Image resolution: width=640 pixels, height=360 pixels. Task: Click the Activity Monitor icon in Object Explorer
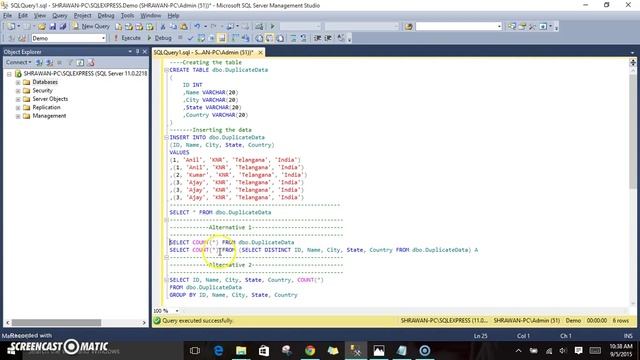coord(91,62)
